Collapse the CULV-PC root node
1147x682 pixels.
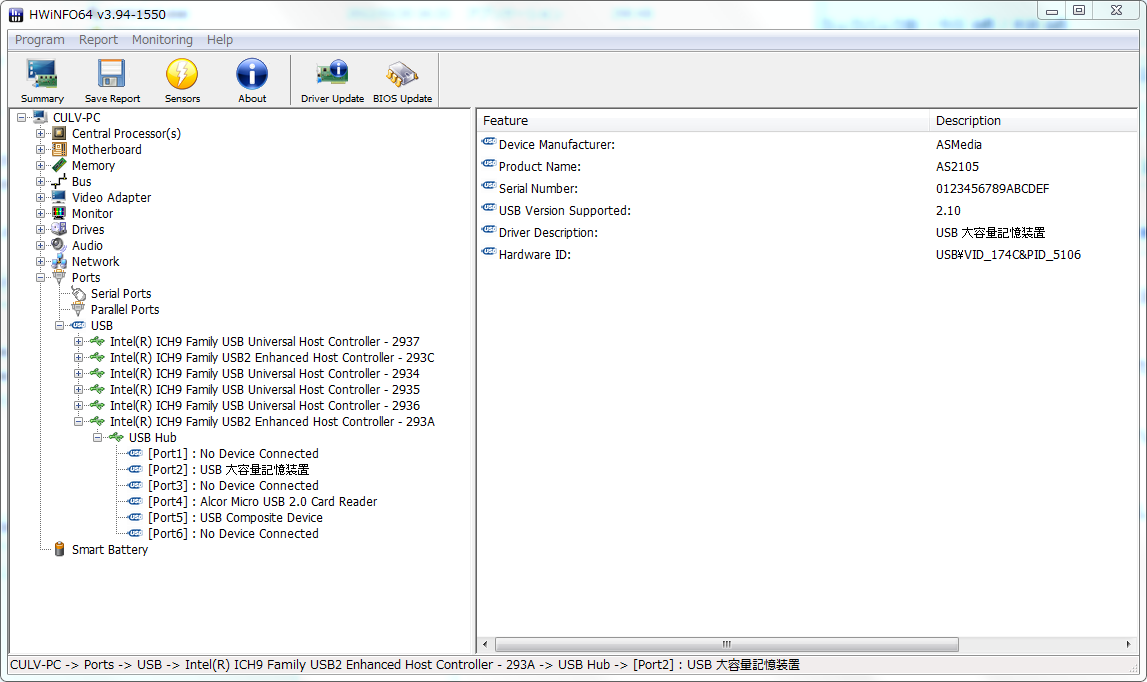pos(21,117)
